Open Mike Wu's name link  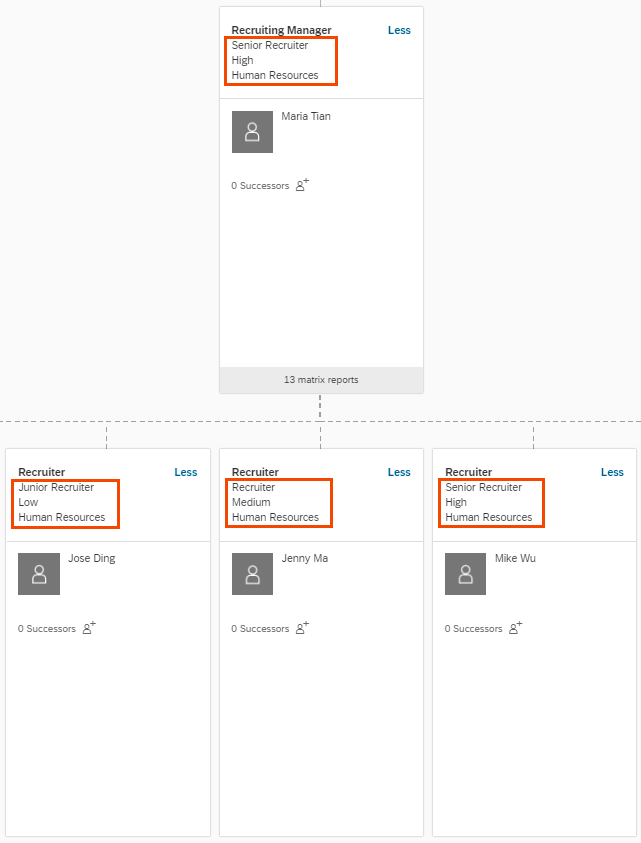515,558
